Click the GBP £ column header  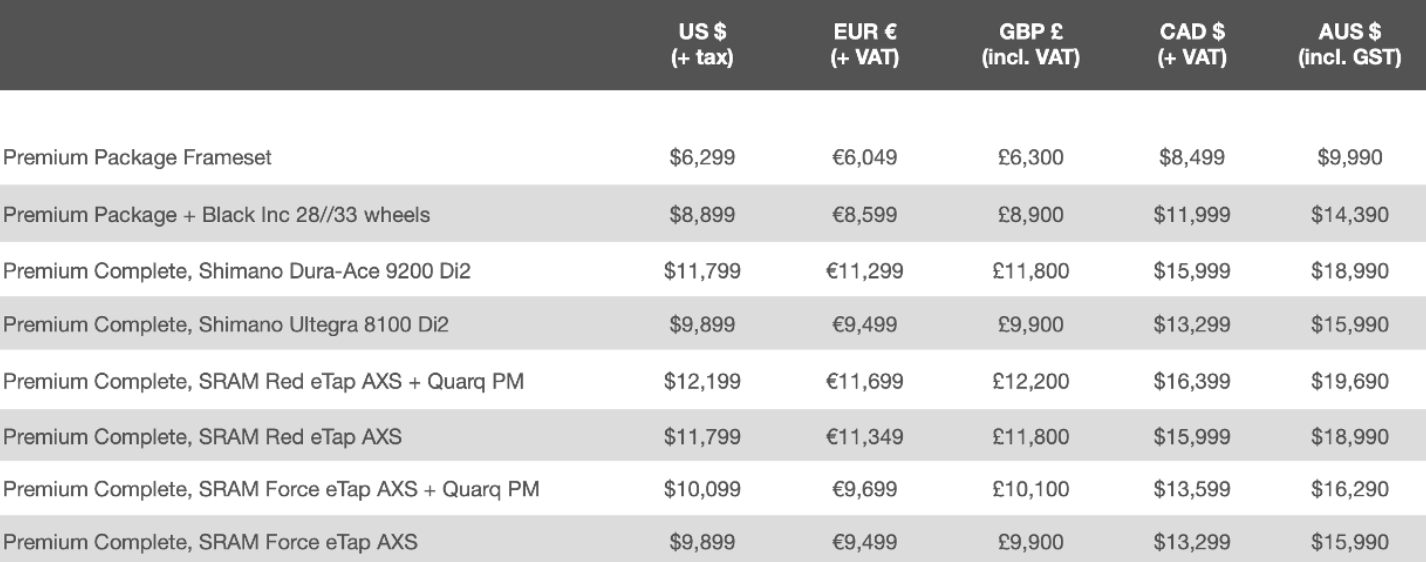point(1030,47)
